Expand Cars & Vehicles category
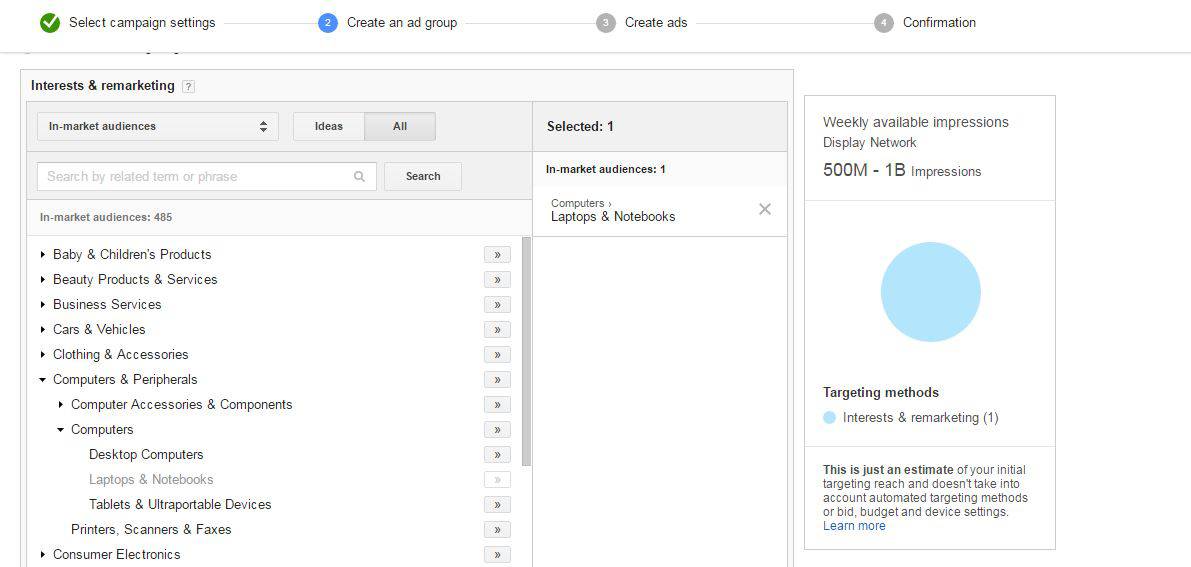Image resolution: width=1191 pixels, height=567 pixels. tap(43, 330)
